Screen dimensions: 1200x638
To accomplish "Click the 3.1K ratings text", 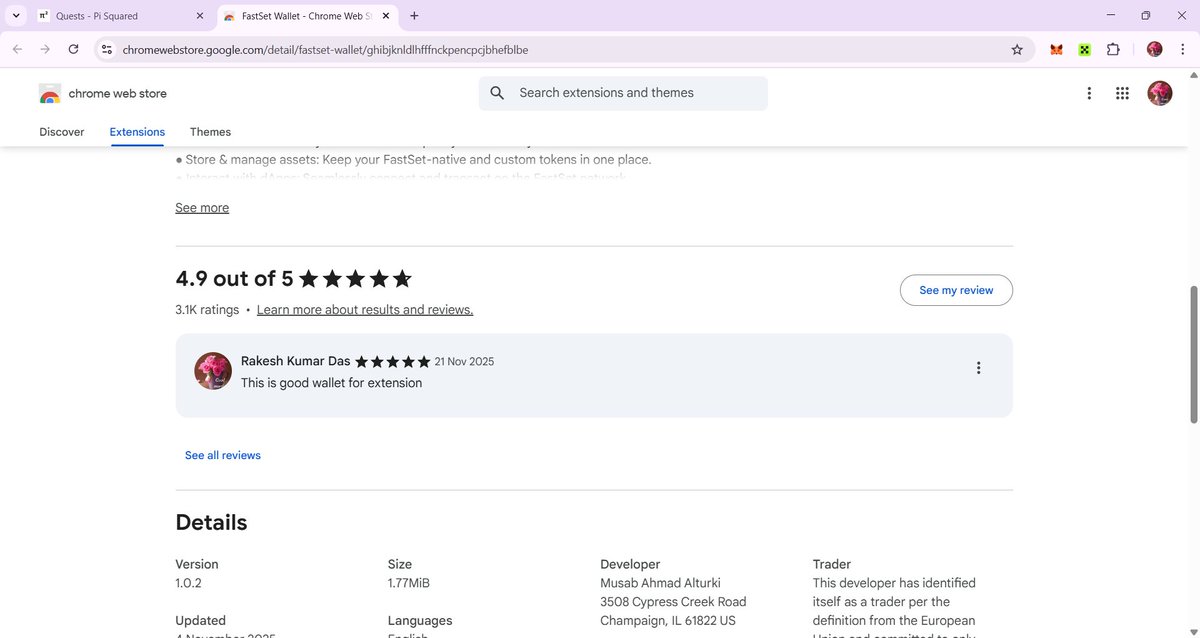I will tap(207, 310).
